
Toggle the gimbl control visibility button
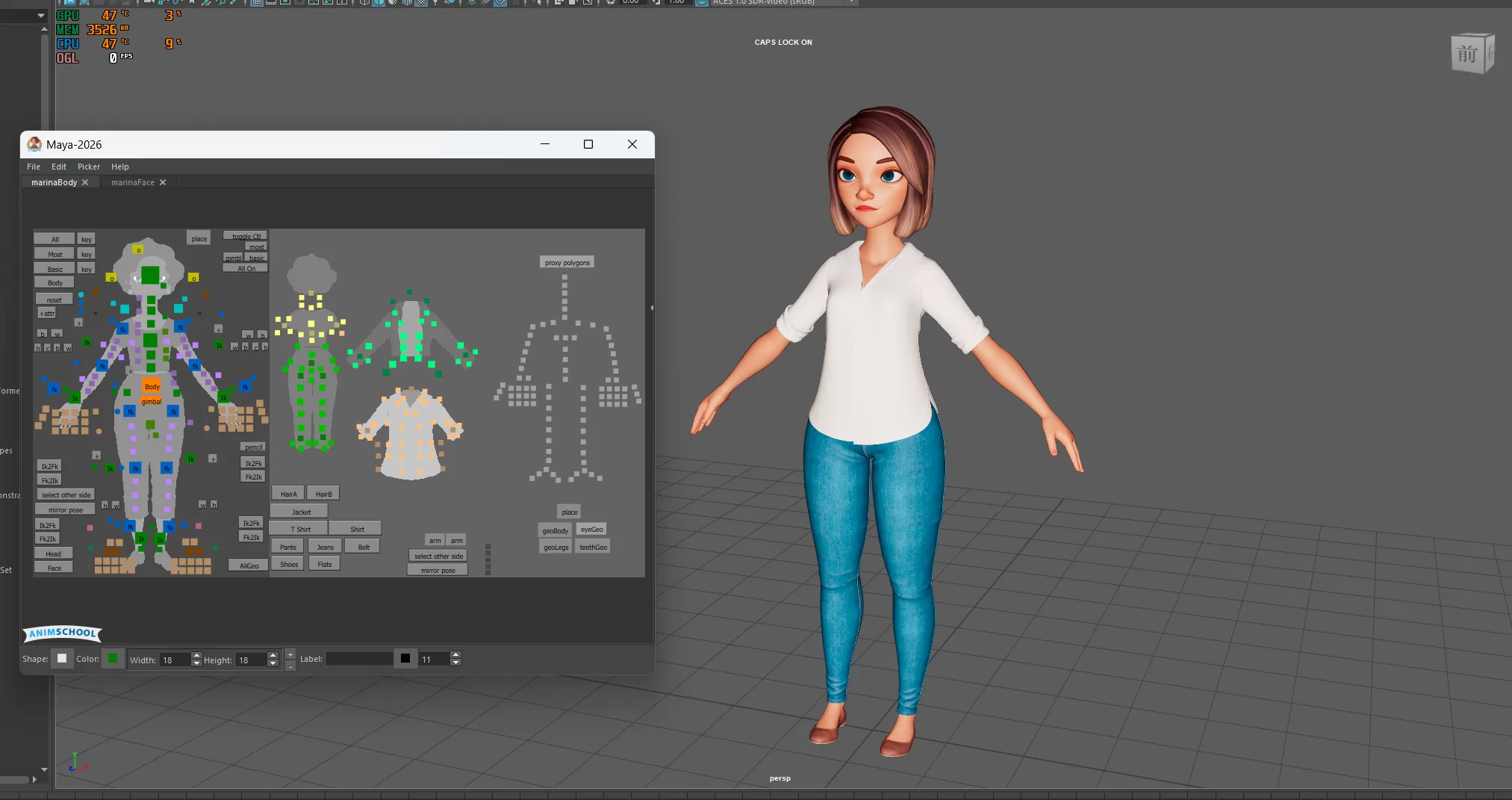click(233, 258)
